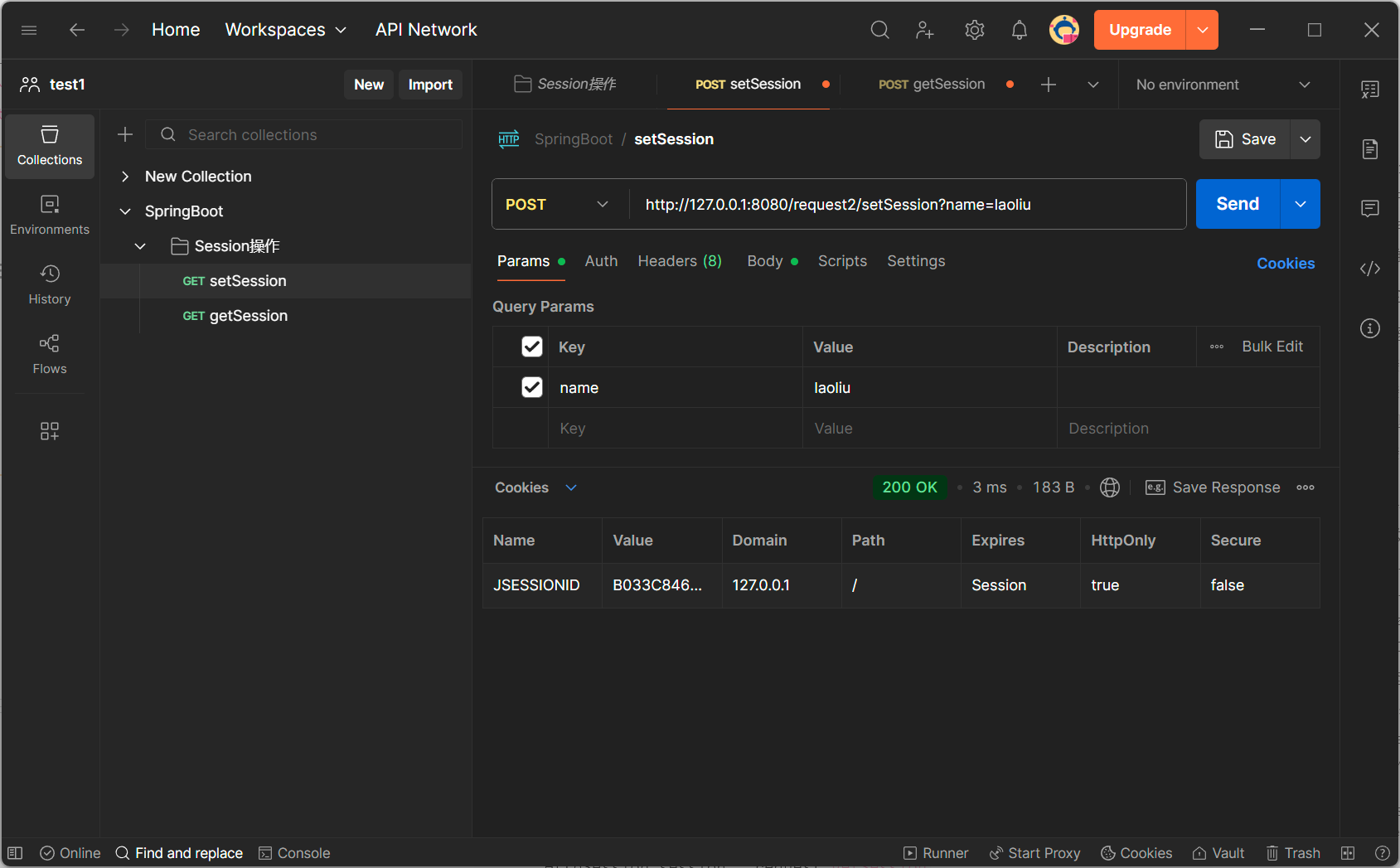Open the Workspaces dropdown
1400x868 pixels.
pyautogui.click(x=286, y=30)
